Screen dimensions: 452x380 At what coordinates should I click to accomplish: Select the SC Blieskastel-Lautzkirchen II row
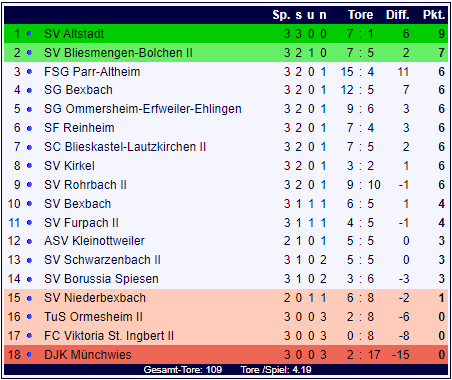[226, 147]
